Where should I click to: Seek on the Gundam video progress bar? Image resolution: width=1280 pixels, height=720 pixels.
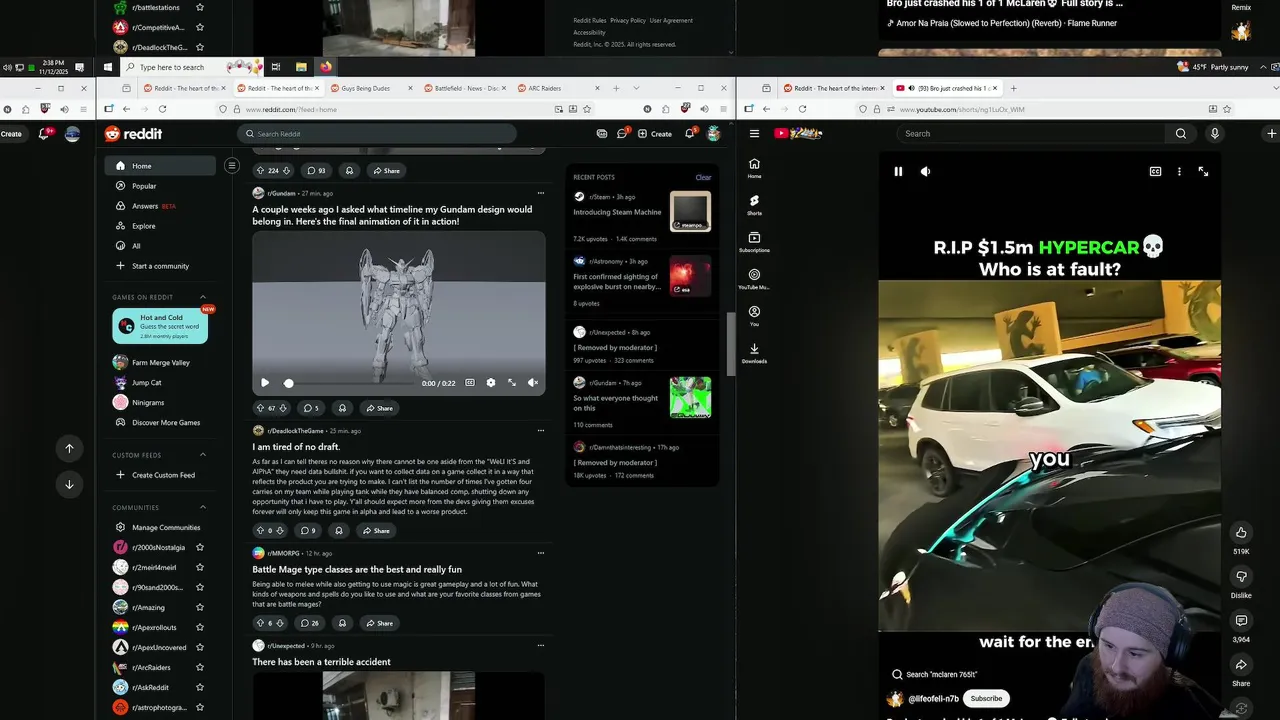pos(348,383)
